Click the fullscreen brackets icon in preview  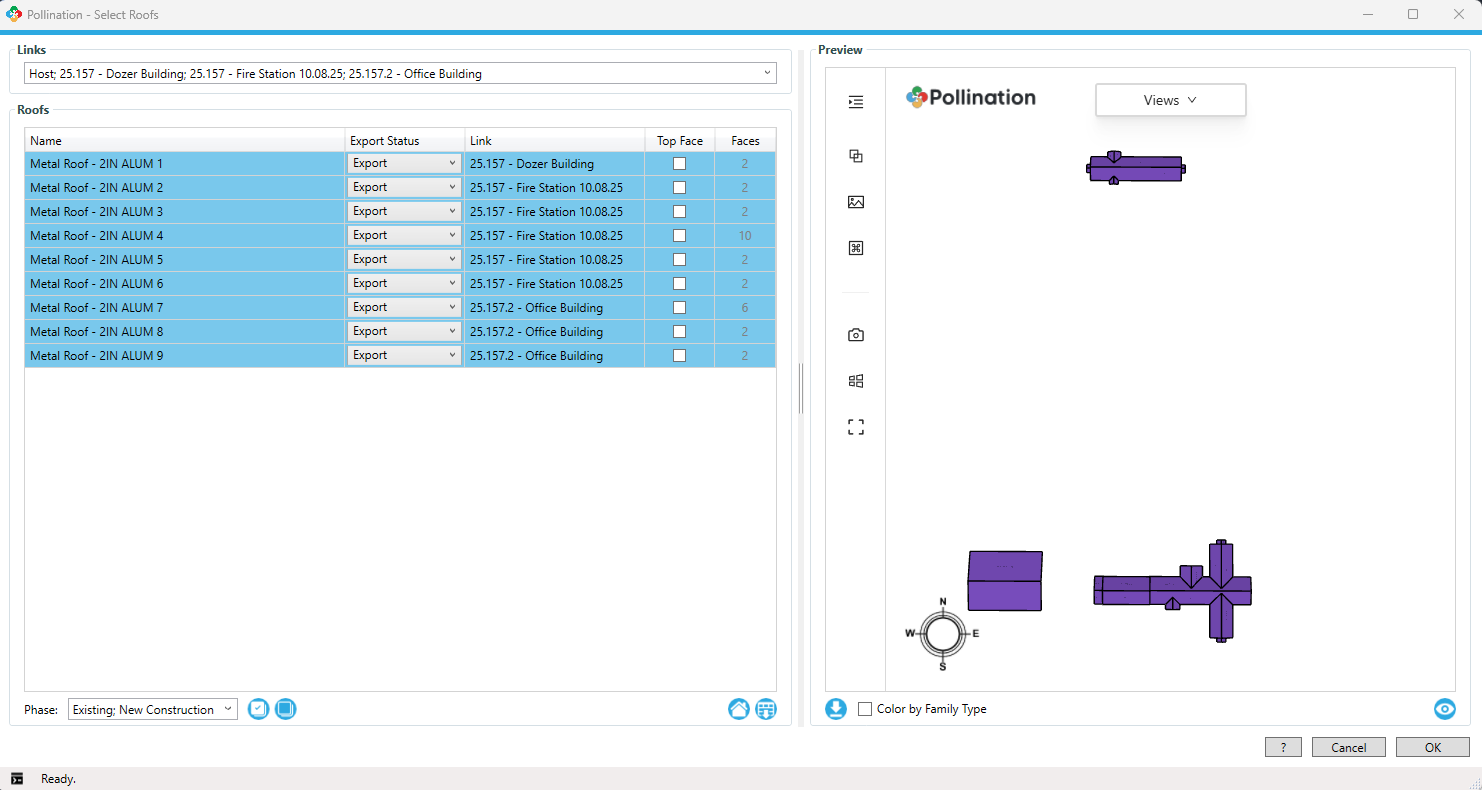(856, 427)
